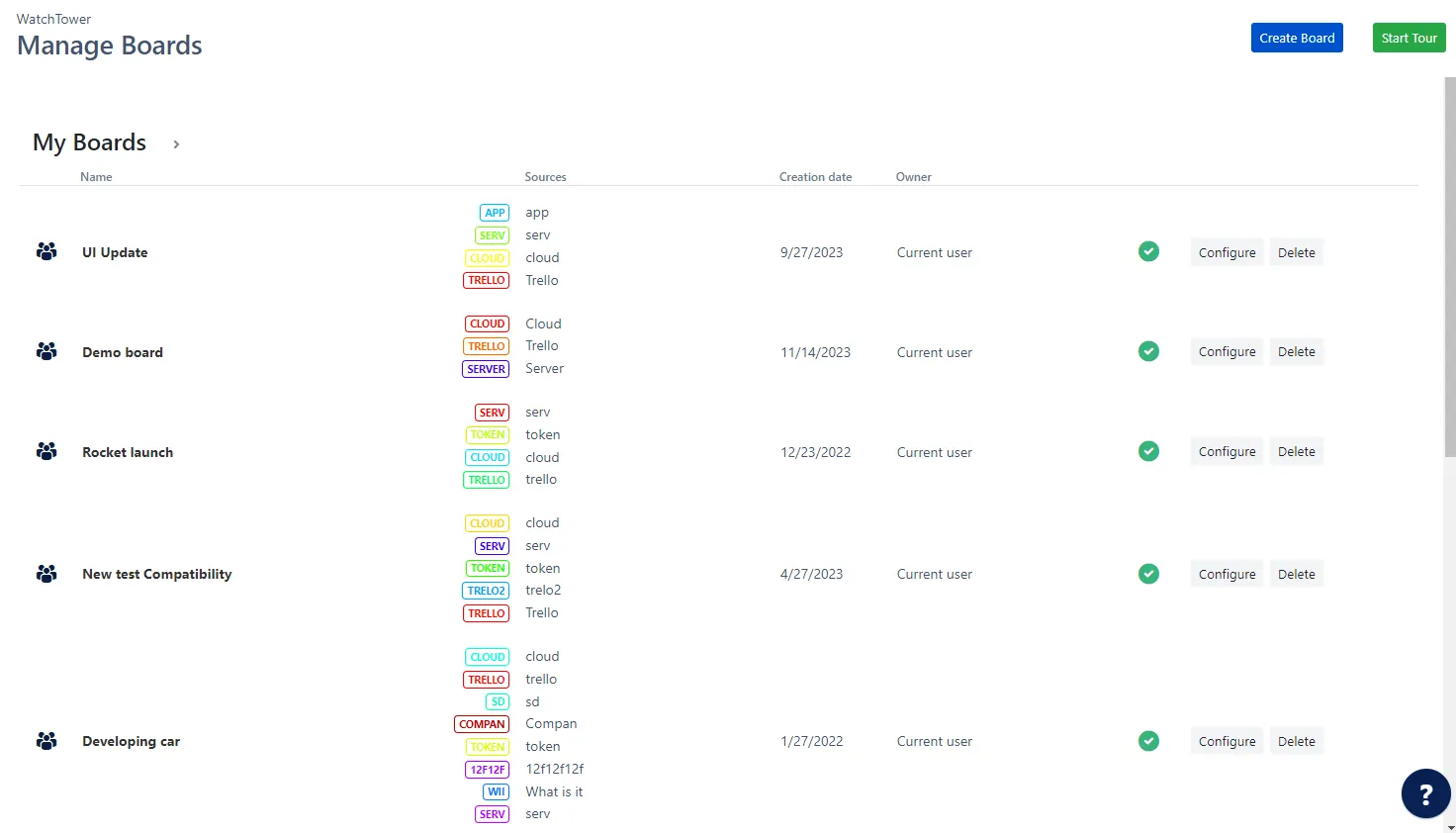
Task: Click the vertical page scrollbar
Action: pyautogui.click(x=1450, y=267)
